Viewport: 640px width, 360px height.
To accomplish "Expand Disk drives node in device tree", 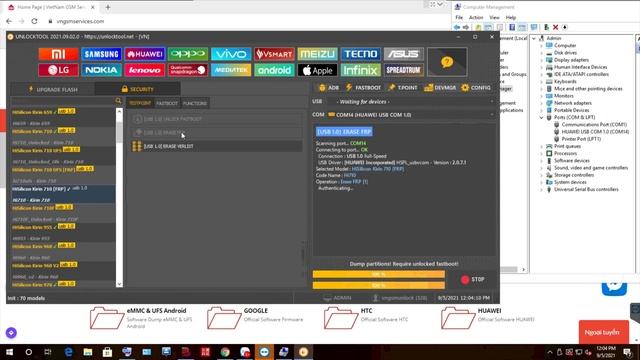I will [542, 53].
